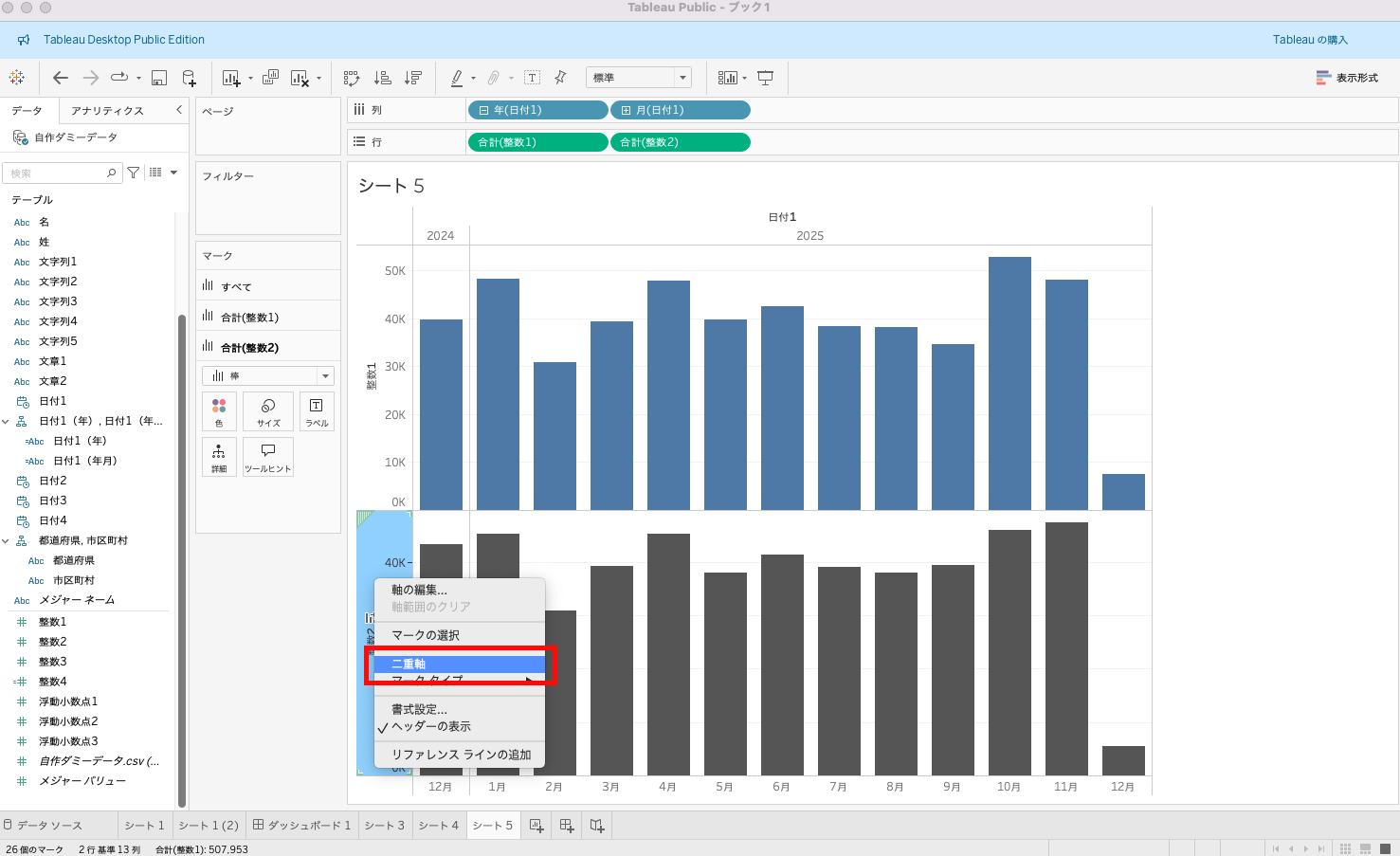Sort bars ascending using the toolbar icon
Screen dimensions: 1400x856
383,78
